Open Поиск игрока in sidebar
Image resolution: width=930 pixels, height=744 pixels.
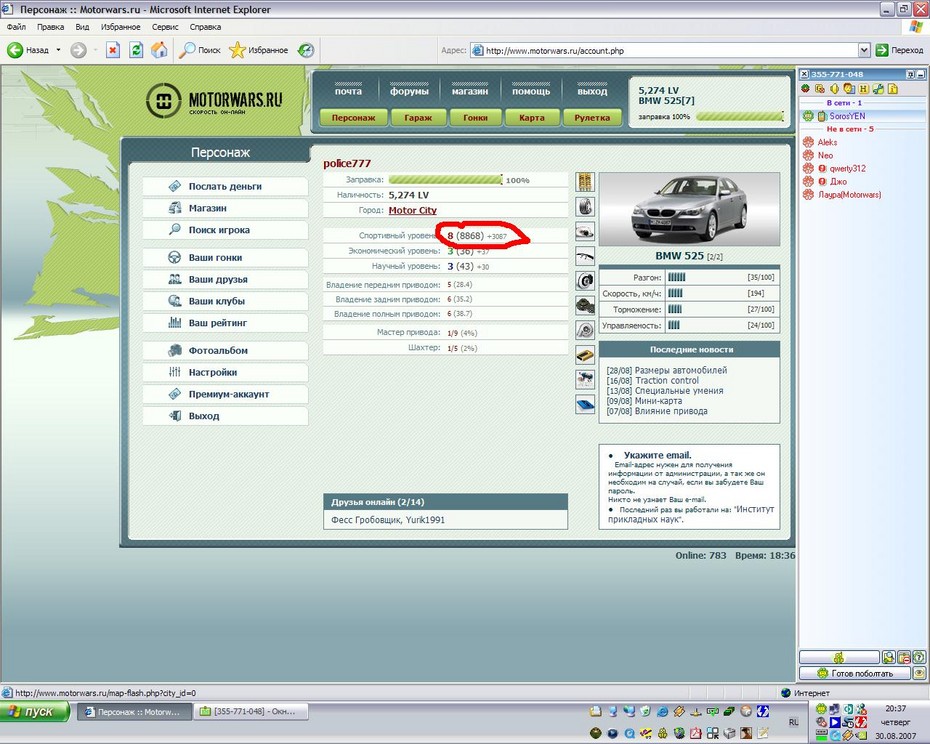tap(225, 230)
